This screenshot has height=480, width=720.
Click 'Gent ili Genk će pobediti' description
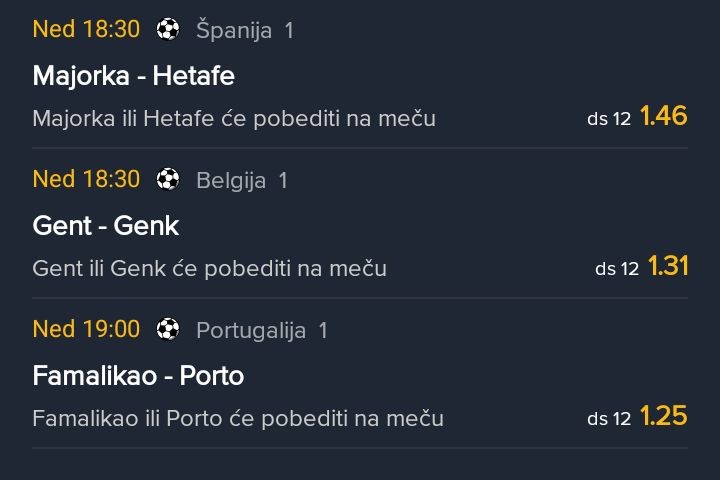pos(209,268)
